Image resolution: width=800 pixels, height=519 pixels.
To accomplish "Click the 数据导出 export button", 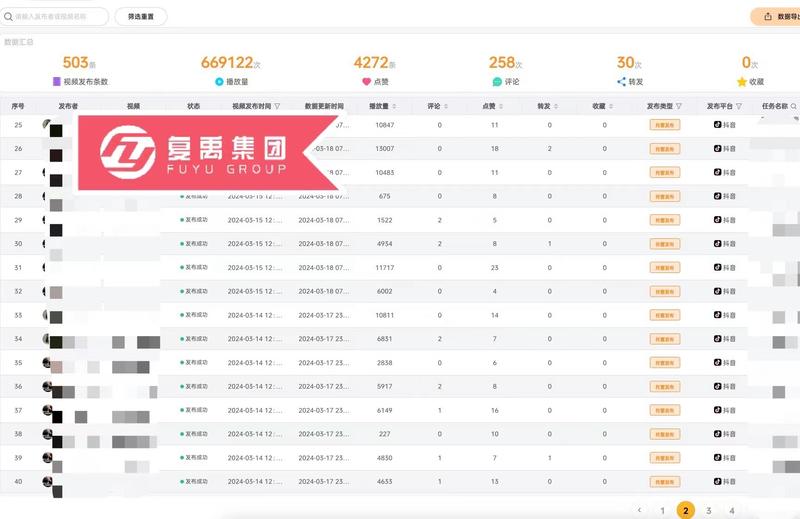I will [777, 17].
